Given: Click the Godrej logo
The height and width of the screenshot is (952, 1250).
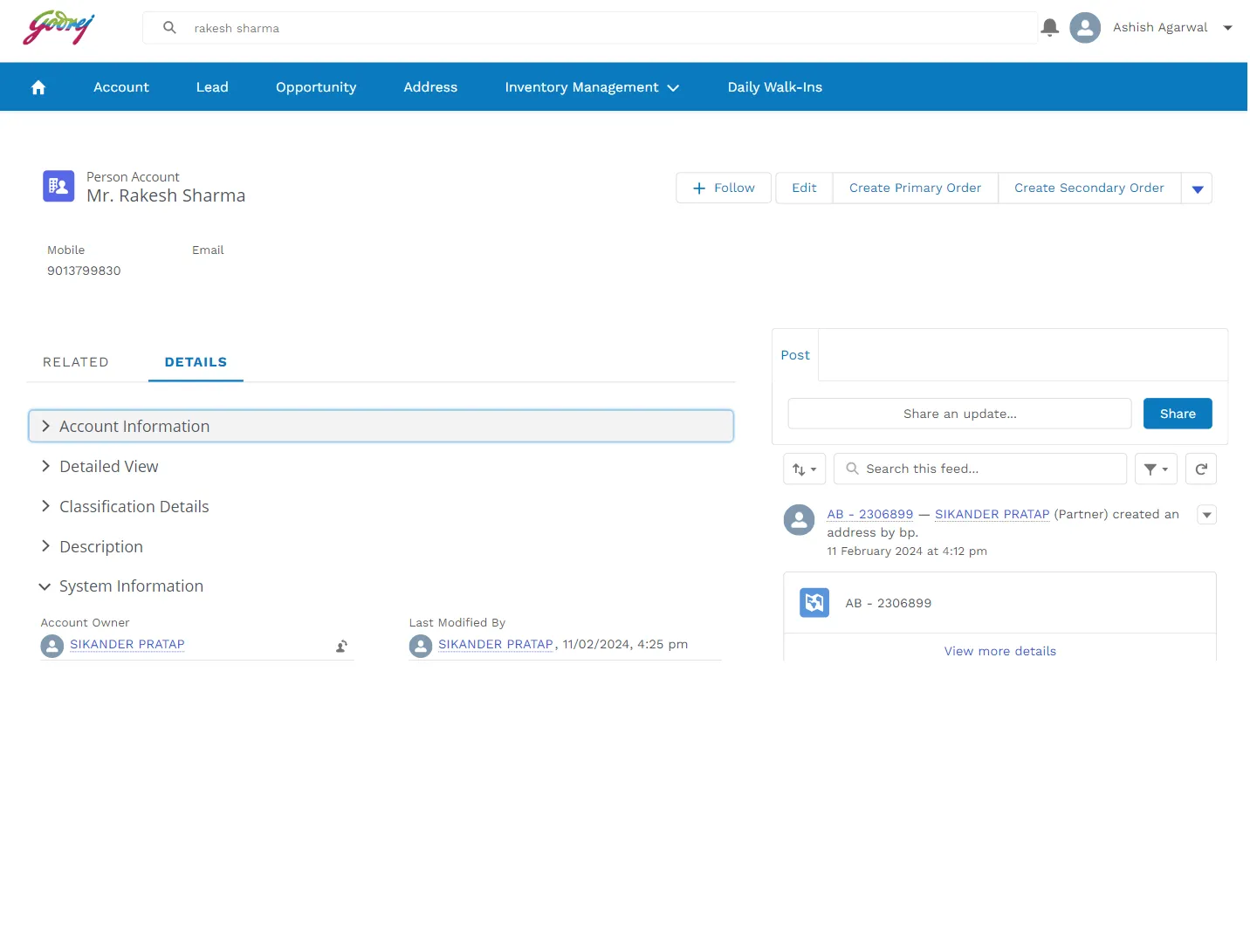Looking at the screenshot, I should (x=58, y=28).
